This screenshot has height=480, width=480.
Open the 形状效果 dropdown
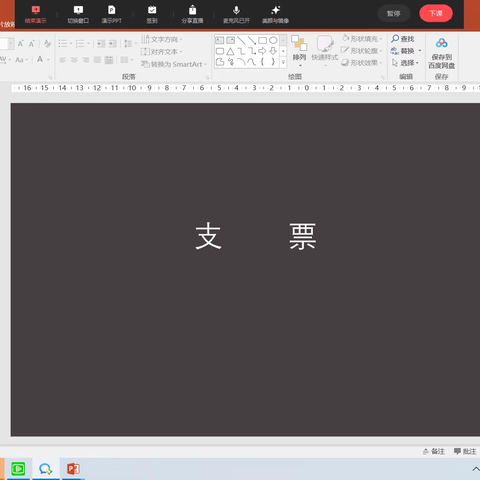click(362, 63)
